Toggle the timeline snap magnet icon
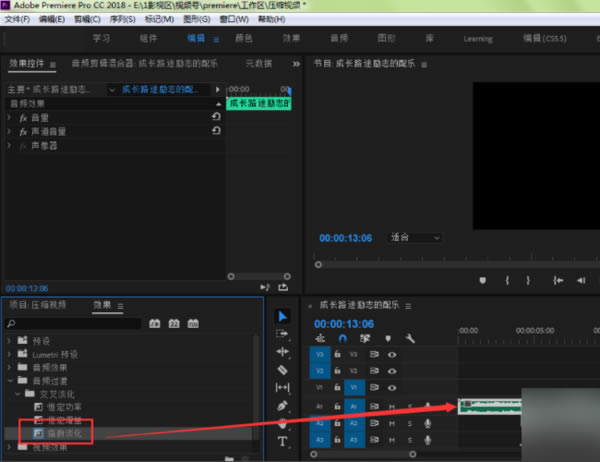 point(342,338)
